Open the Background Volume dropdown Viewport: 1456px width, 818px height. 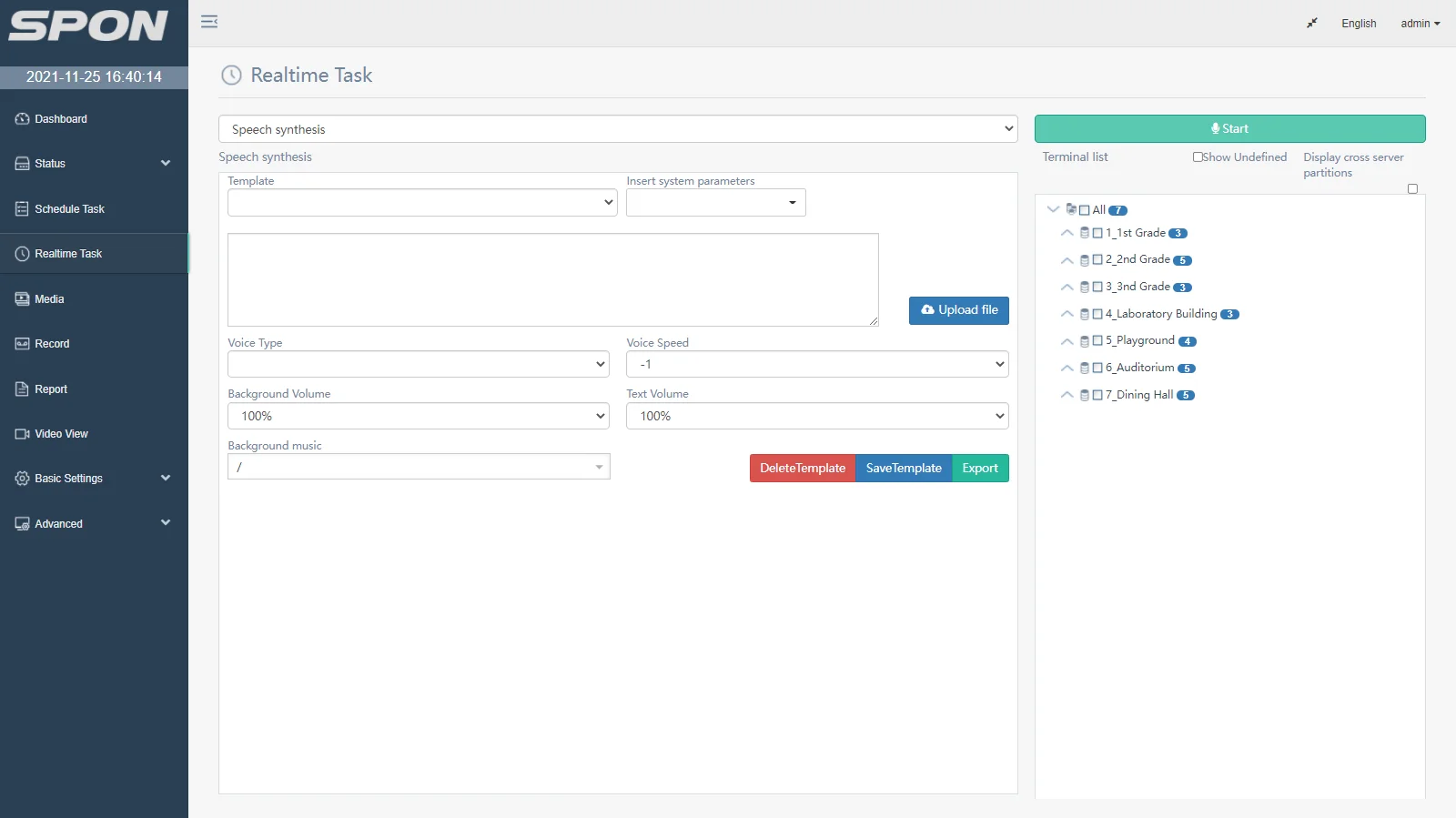(418, 416)
